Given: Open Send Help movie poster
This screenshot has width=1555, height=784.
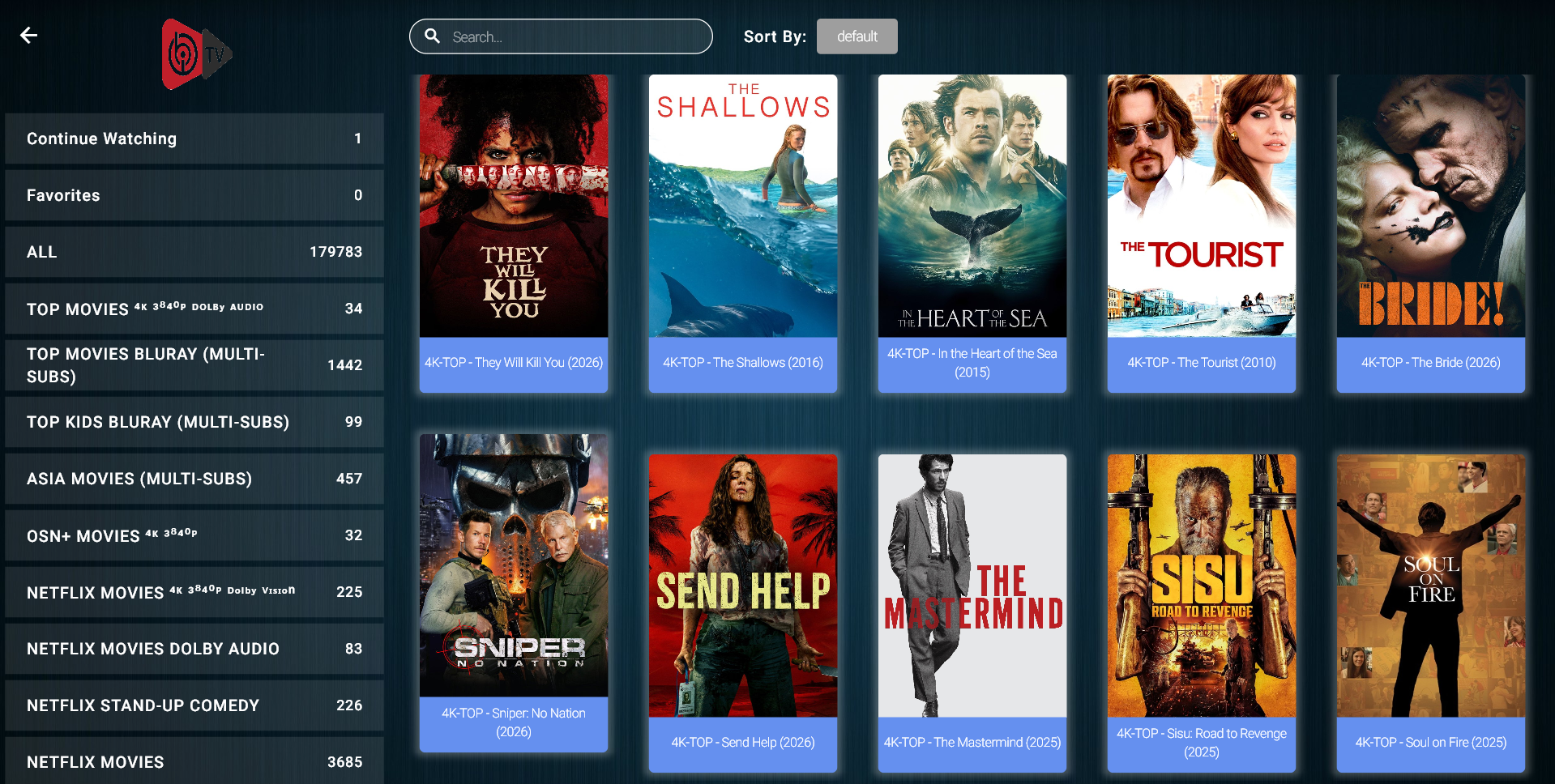Looking at the screenshot, I should (x=743, y=586).
